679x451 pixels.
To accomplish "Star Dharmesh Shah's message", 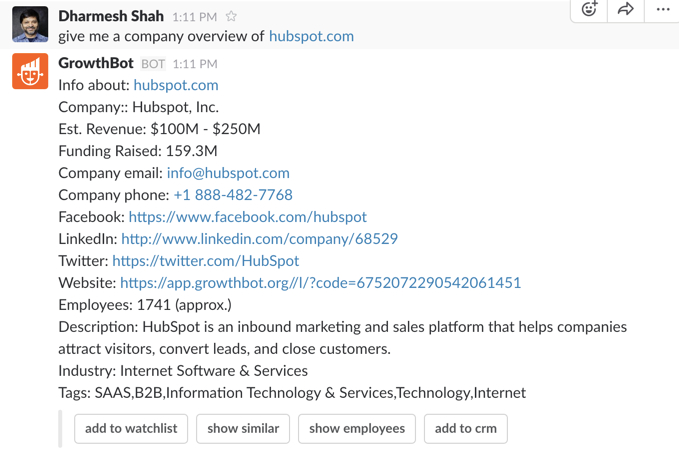I will point(231,16).
